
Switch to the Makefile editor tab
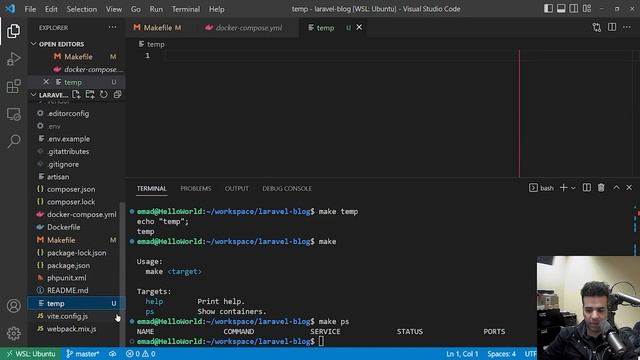click(x=157, y=28)
